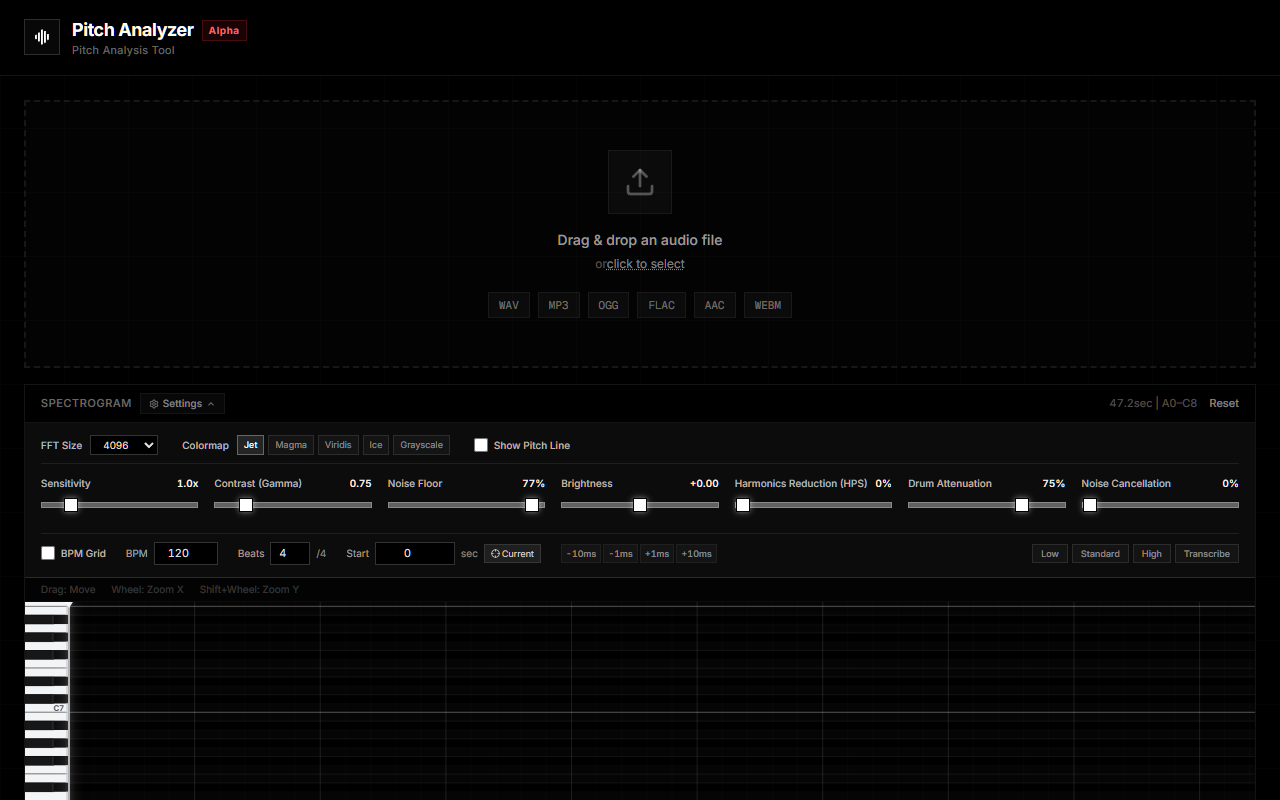
Task: Choose the High preset
Action: coord(1152,554)
